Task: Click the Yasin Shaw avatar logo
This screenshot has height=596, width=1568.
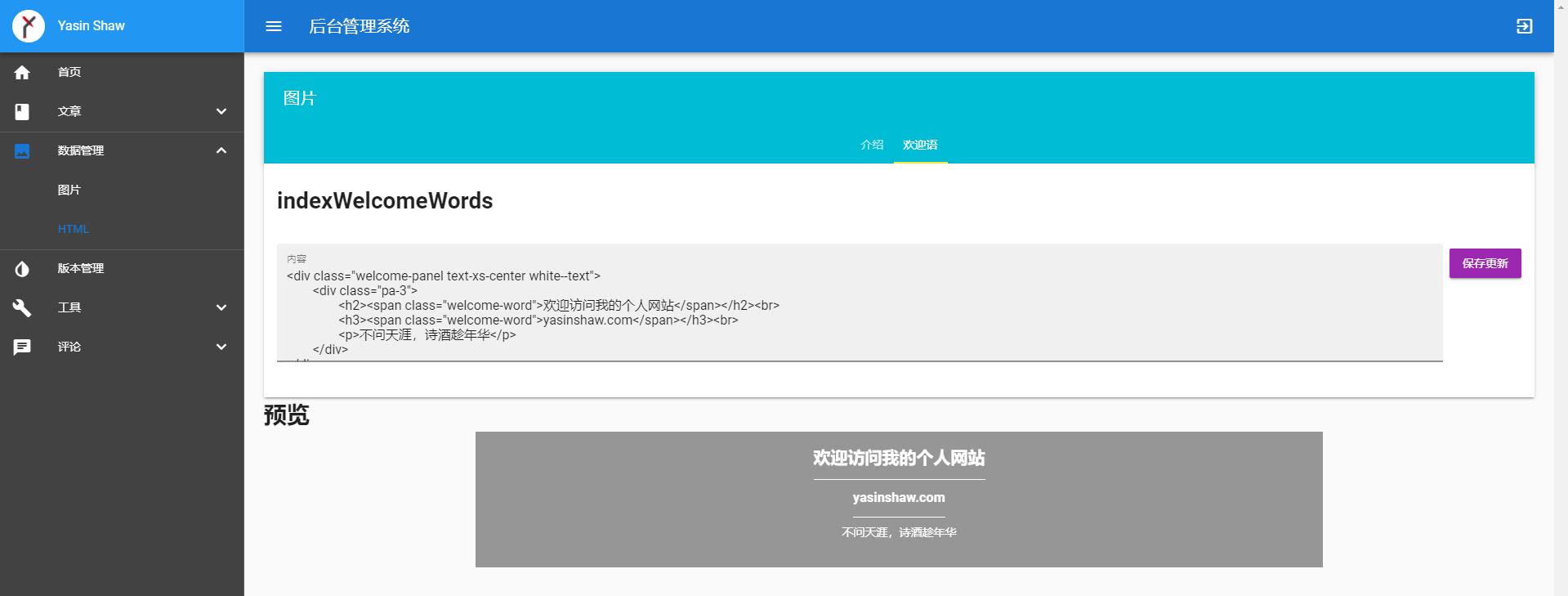Action: pos(29,26)
